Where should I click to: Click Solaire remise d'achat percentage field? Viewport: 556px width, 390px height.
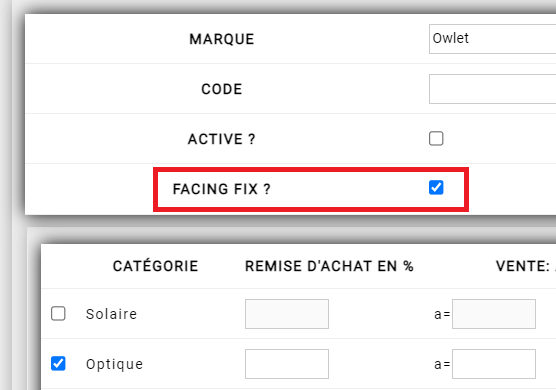pos(287,314)
